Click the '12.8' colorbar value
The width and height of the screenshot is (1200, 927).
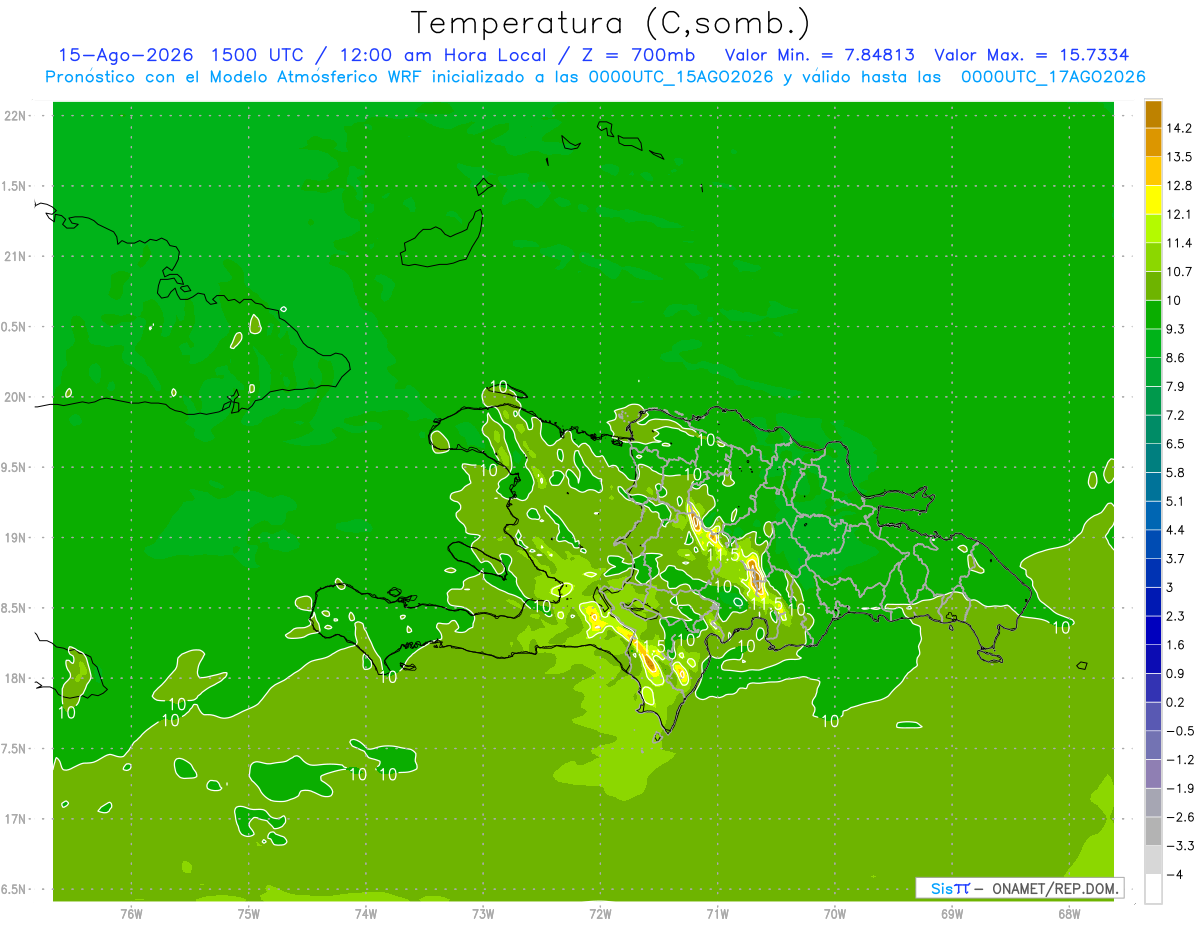click(x=1178, y=186)
